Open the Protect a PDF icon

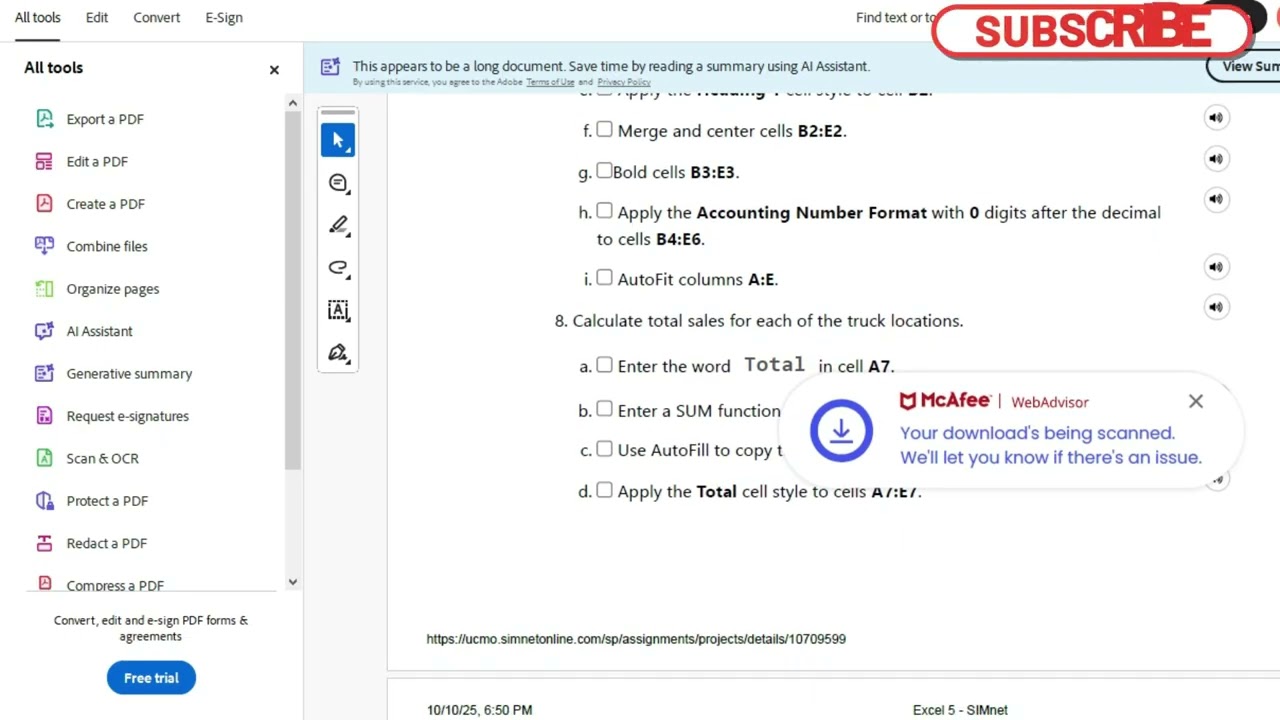coord(44,501)
